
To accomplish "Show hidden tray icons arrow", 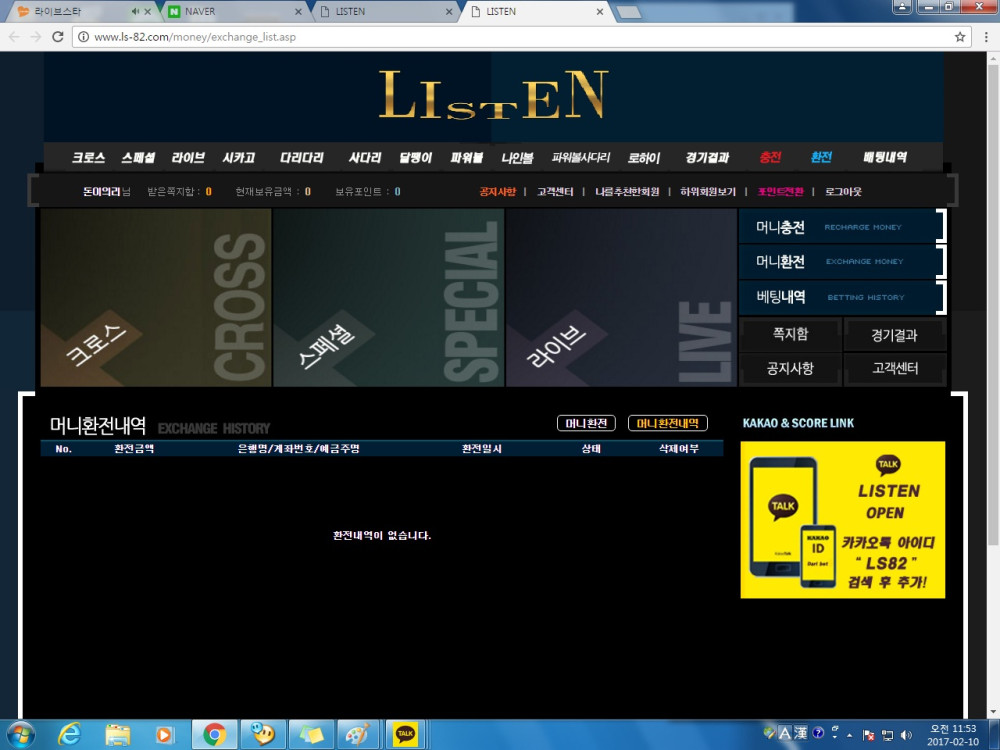I will (849, 735).
